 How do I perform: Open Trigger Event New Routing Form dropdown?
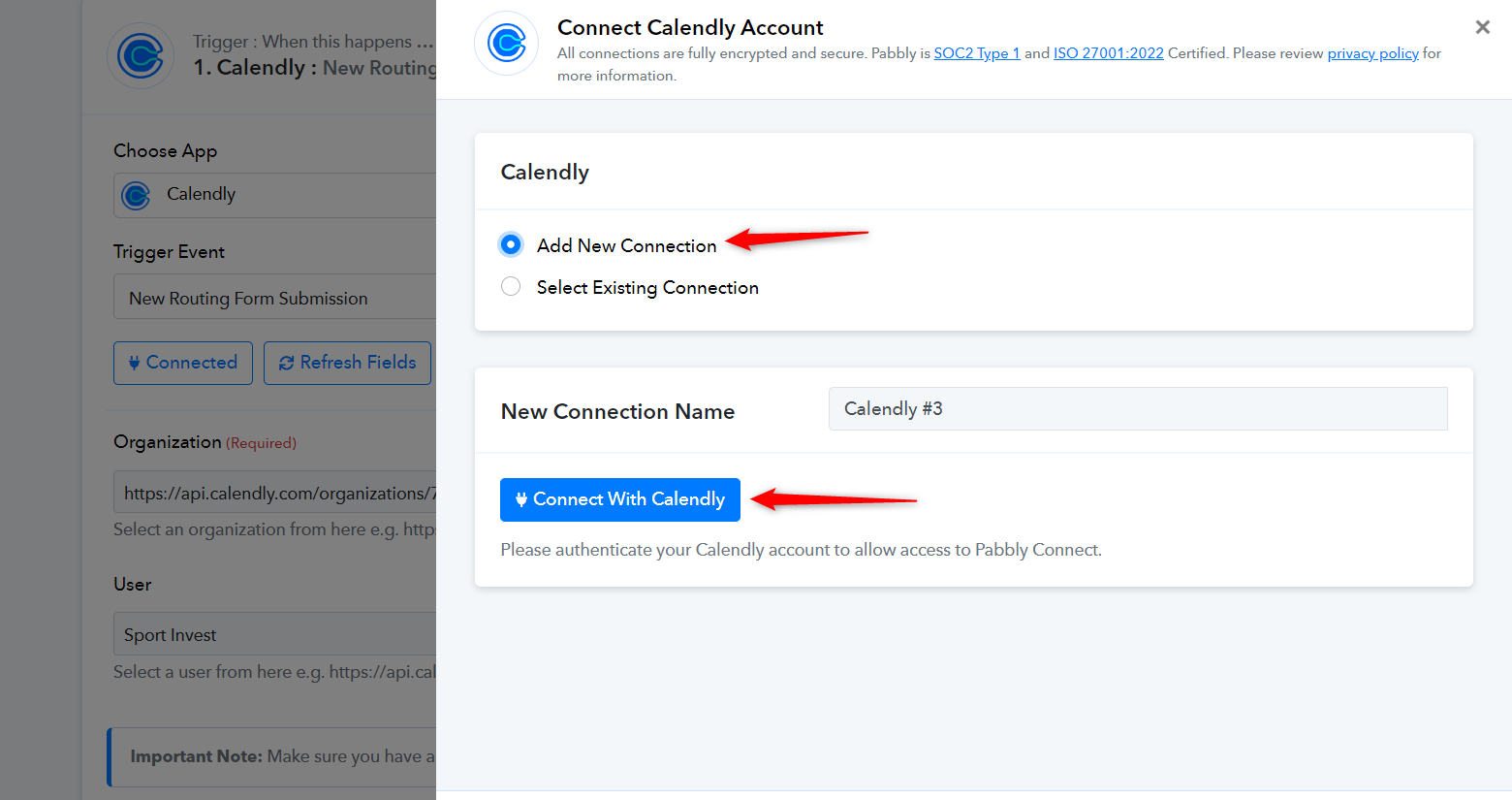(275, 297)
